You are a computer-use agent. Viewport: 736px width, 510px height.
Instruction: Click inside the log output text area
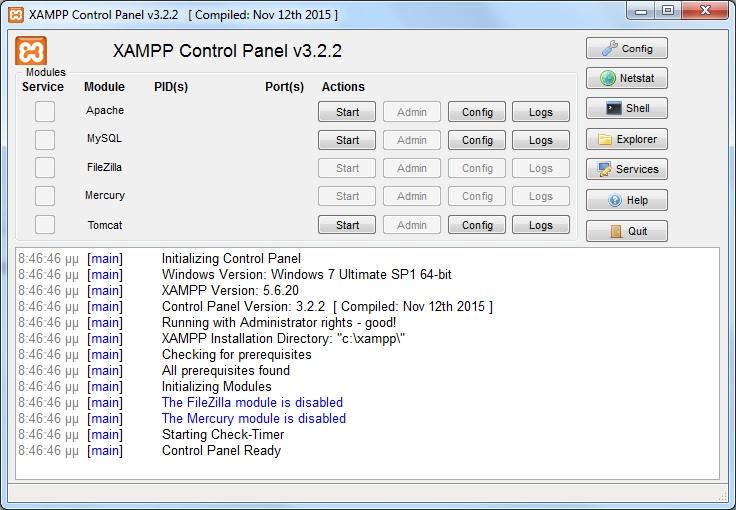click(x=367, y=363)
